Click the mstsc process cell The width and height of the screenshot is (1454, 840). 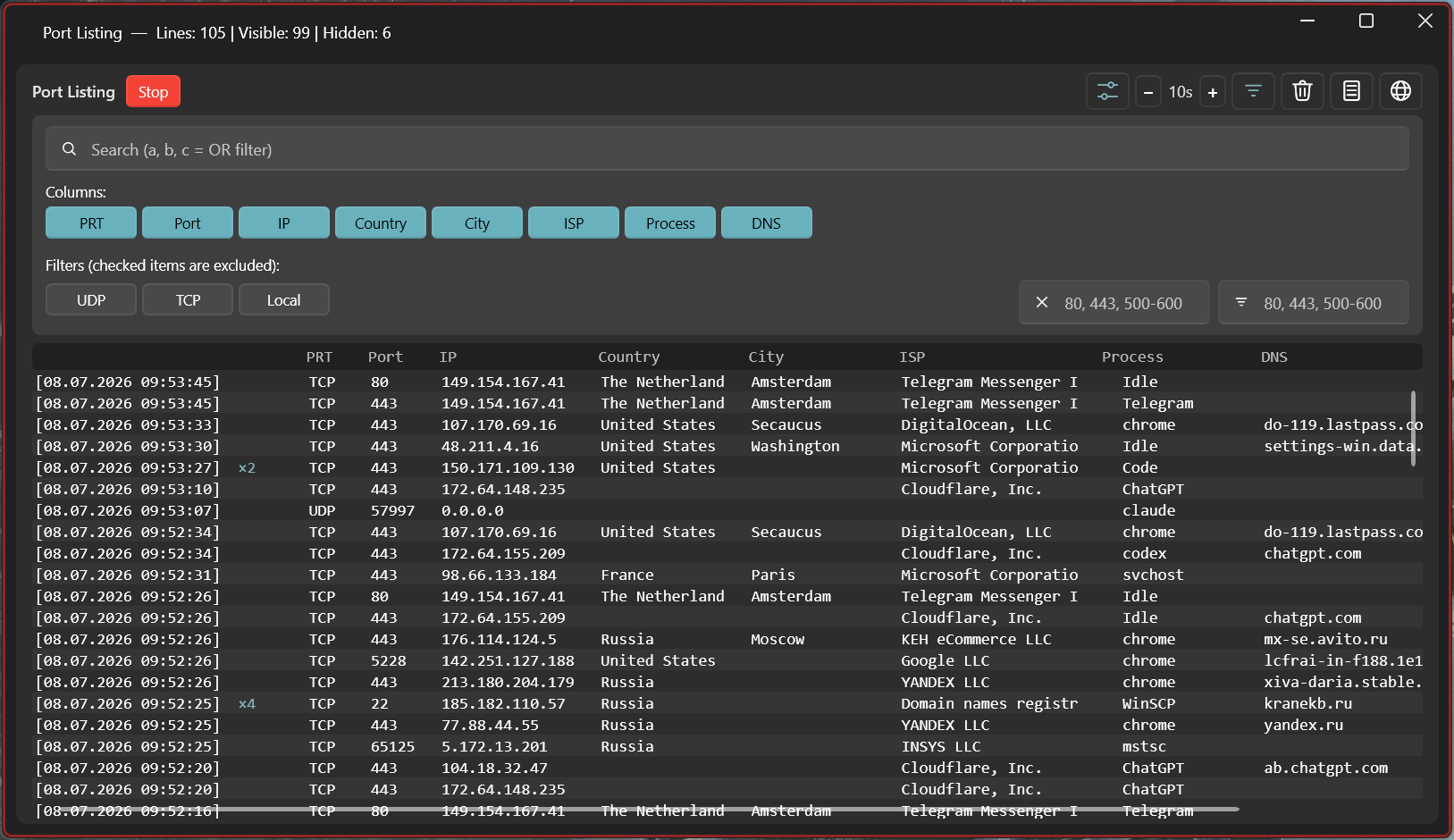[1145, 746]
